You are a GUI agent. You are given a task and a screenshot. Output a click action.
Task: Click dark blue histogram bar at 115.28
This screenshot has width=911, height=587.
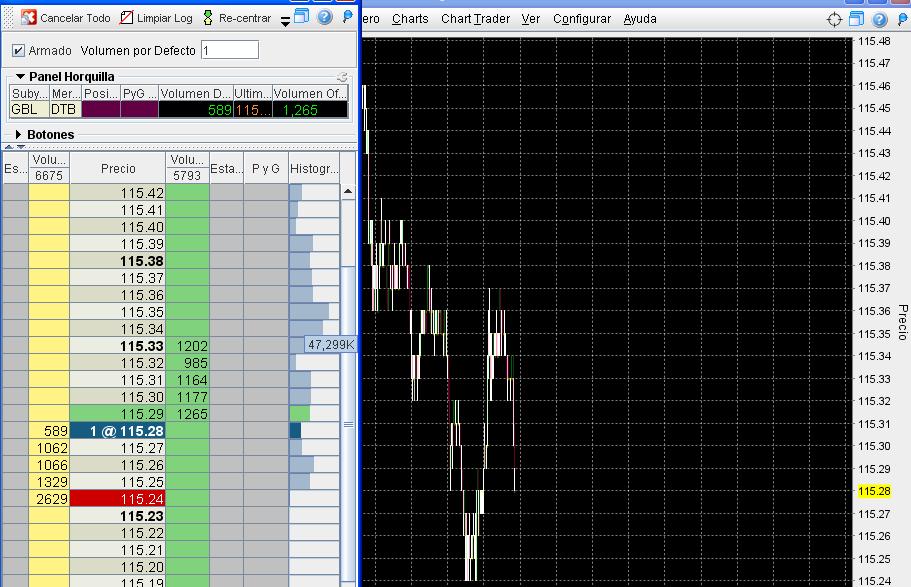point(295,431)
